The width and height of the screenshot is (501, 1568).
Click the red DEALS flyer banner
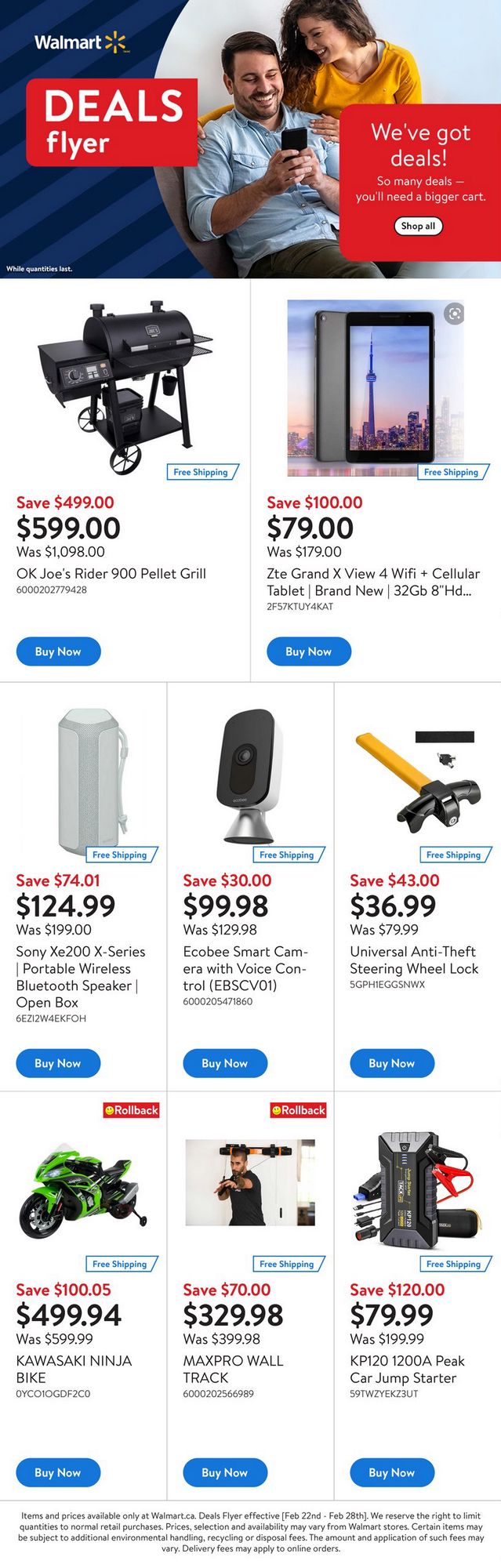(x=112, y=122)
